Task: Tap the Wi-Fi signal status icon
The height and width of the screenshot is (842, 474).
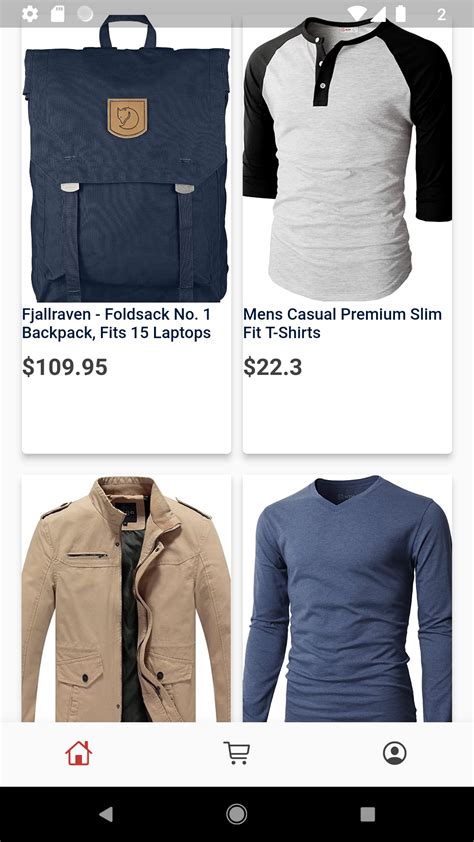Action: [357, 14]
